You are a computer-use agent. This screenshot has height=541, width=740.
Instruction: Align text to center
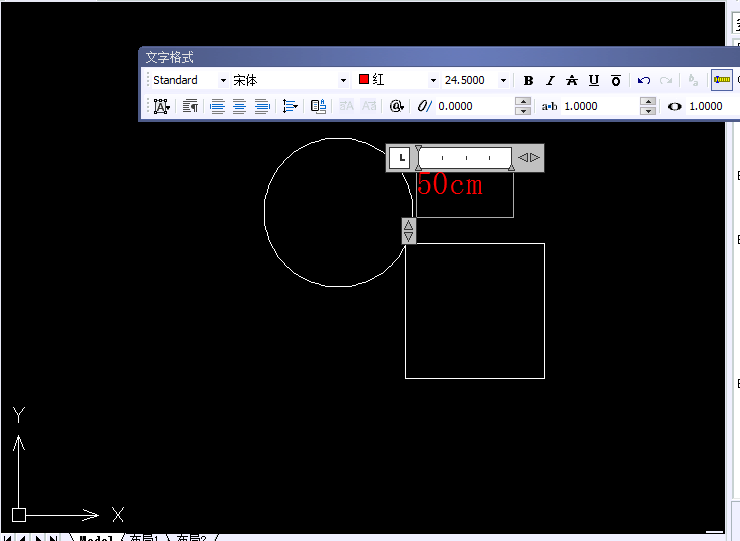point(240,106)
